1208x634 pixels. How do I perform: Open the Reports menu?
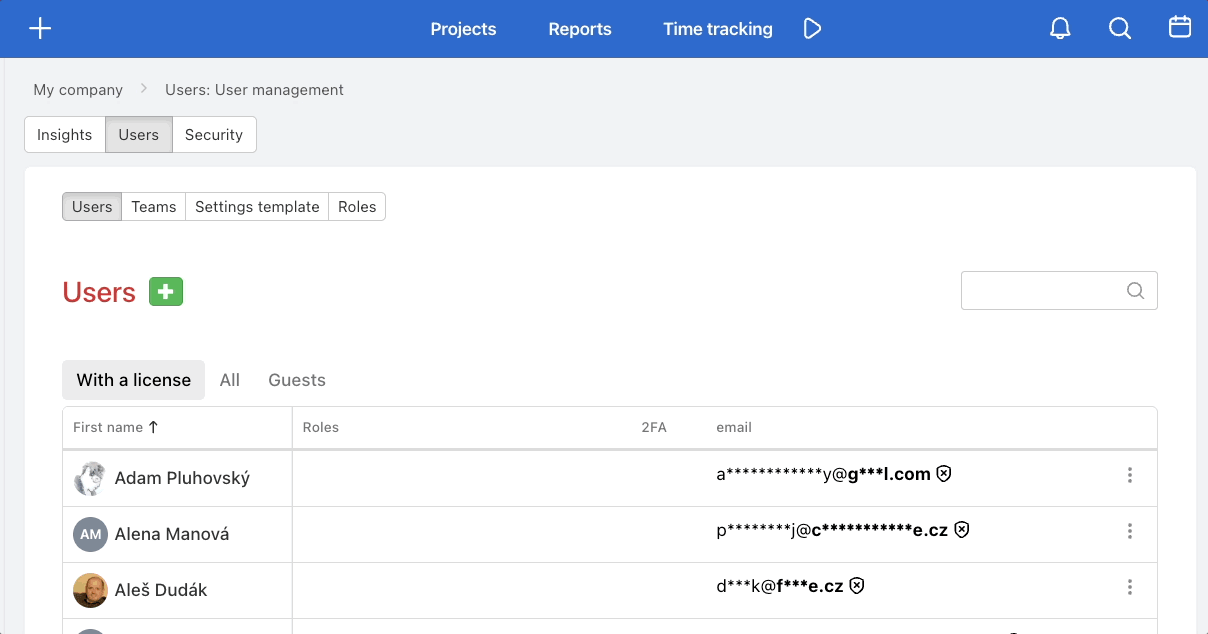click(x=580, y=29)
